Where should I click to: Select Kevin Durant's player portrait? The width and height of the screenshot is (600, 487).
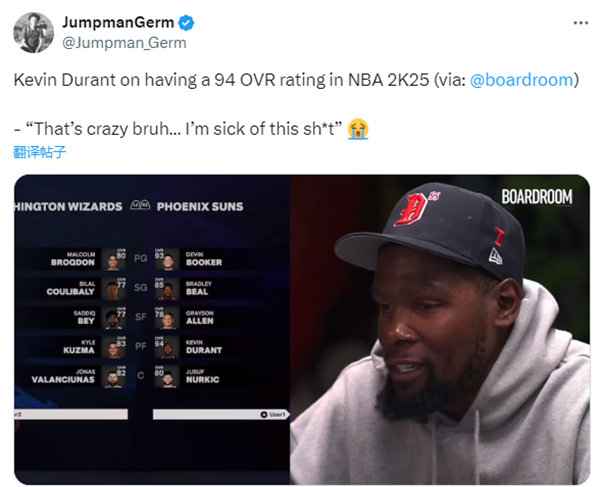pos(168,348)
